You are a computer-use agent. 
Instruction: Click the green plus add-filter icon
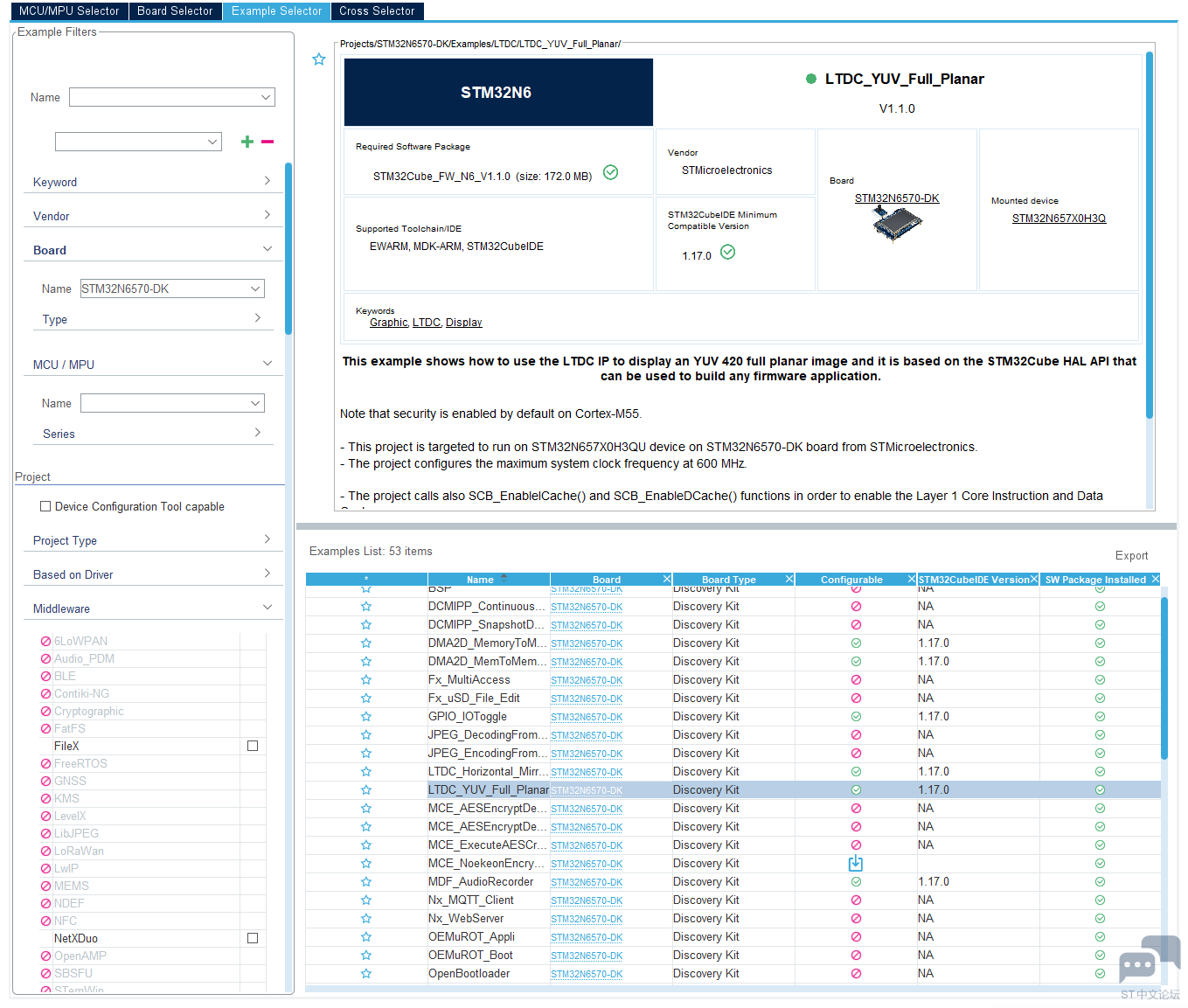coord(247,142)
